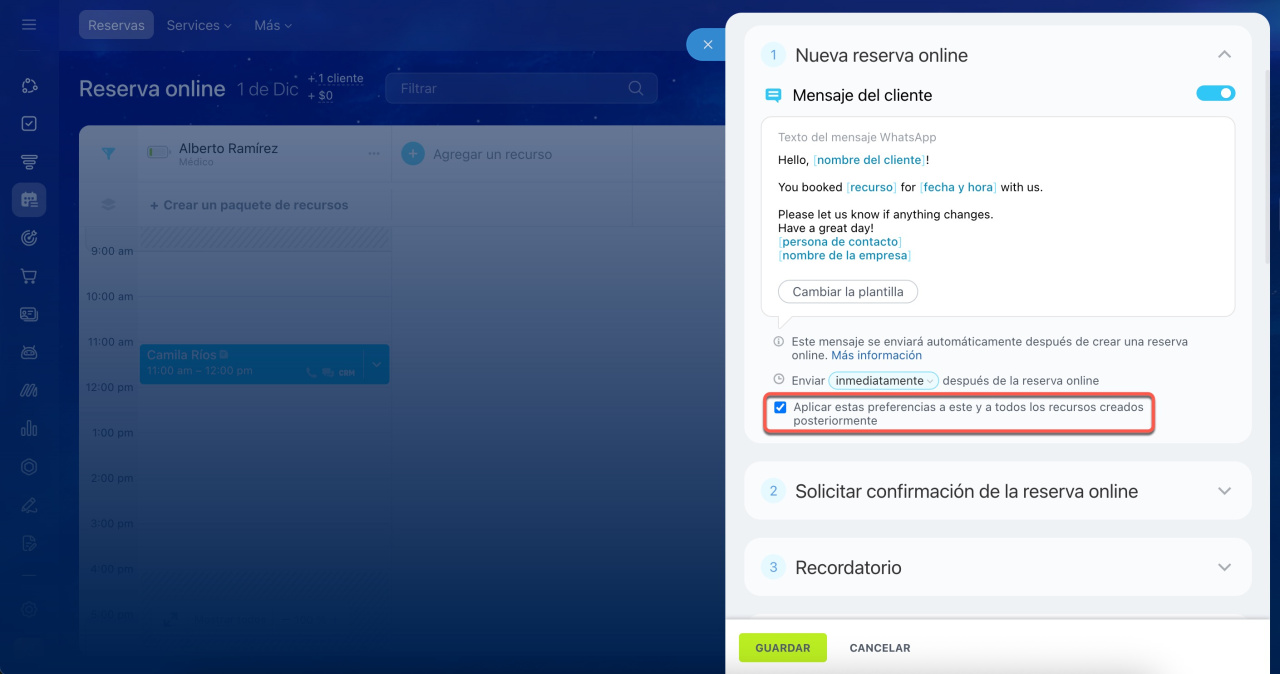Open the robot automation icon in sidebar
1280x674 pixels.
coord(29,352)
